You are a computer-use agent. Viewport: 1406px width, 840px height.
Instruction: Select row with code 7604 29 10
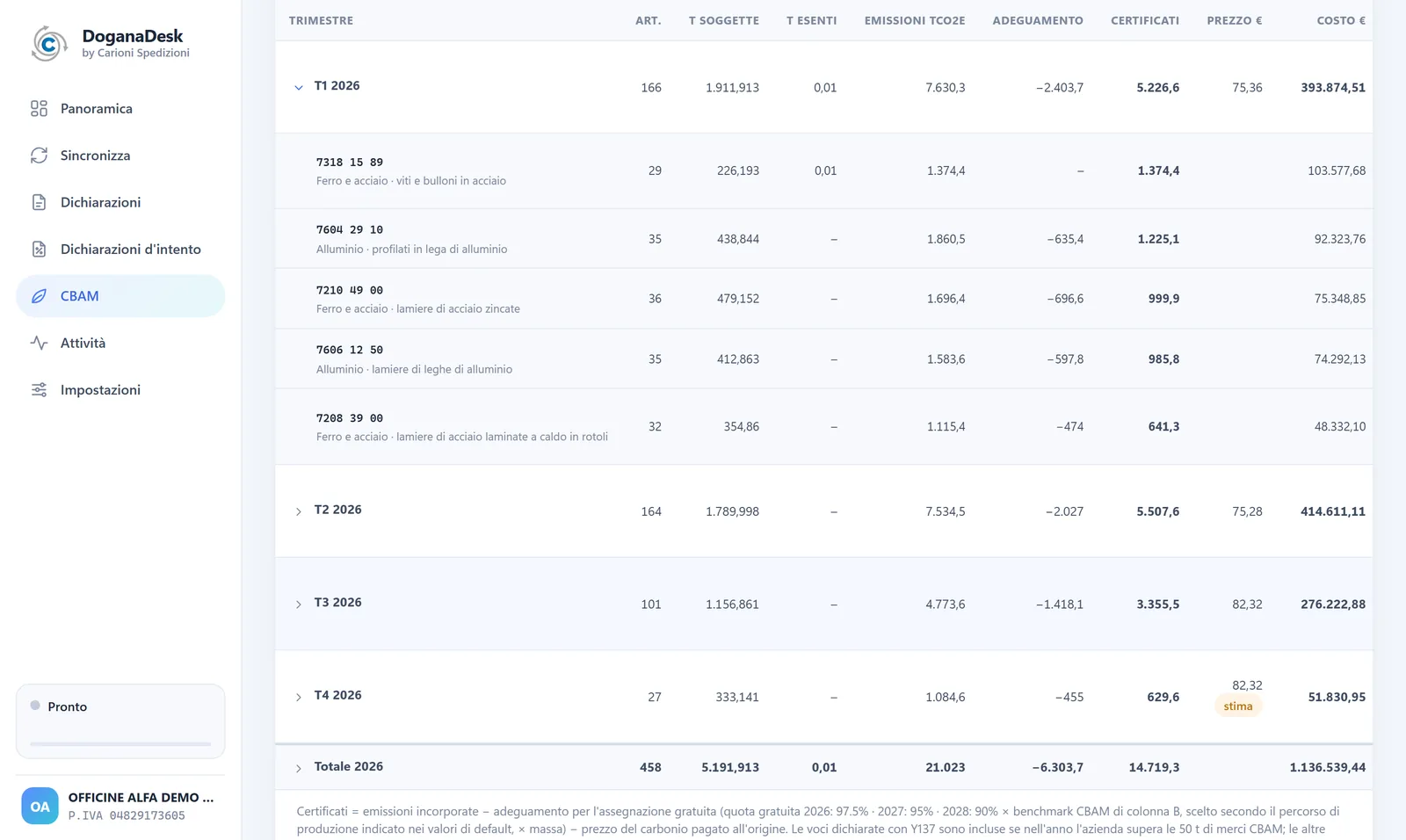823,239
